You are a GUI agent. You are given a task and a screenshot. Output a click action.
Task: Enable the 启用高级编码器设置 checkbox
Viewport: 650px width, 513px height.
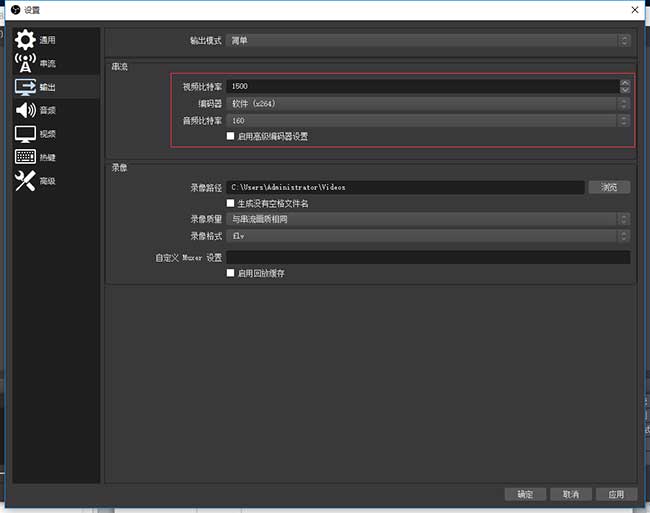coord(231,136)
